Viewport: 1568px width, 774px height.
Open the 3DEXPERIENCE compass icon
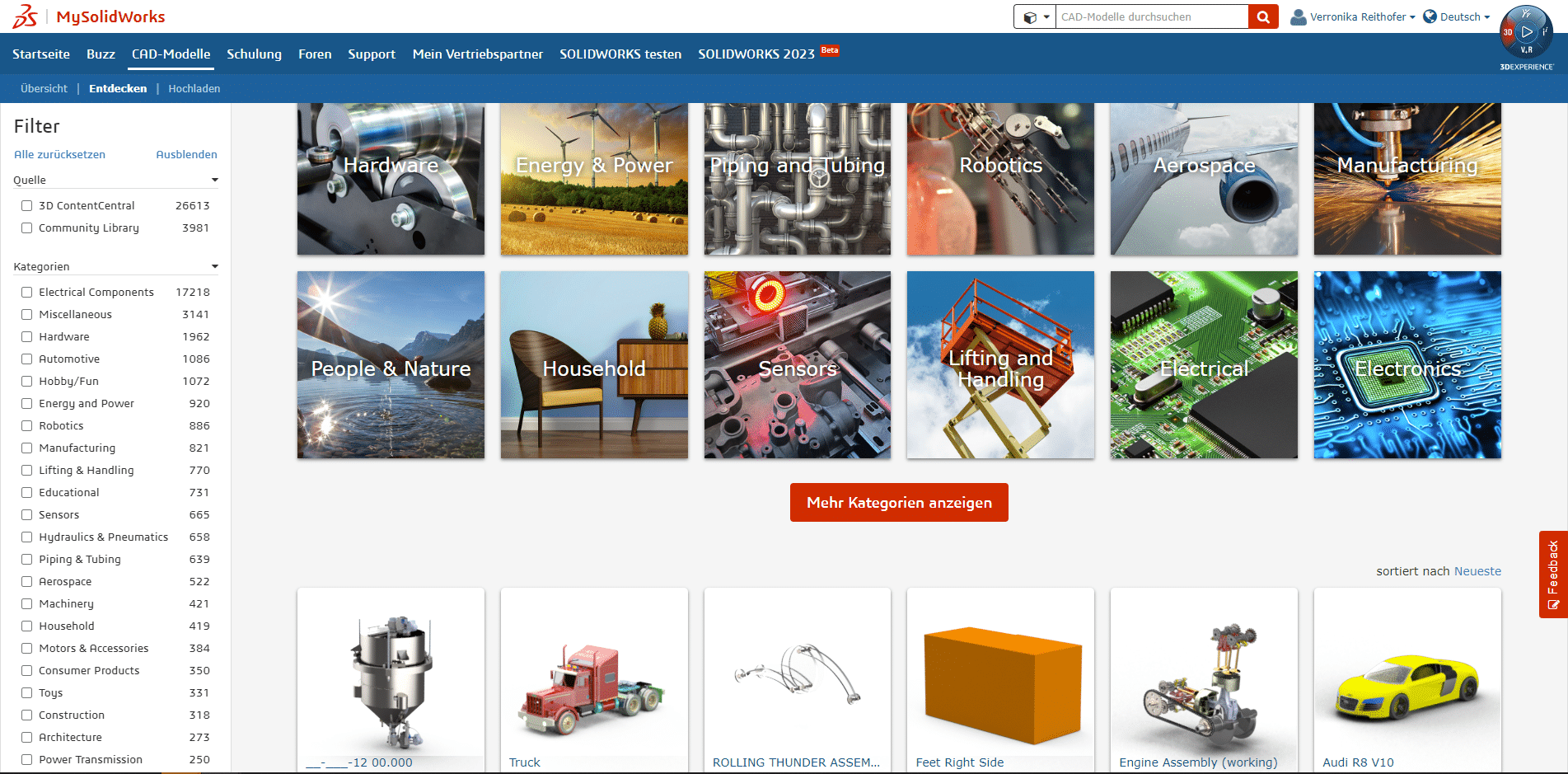(x=1526, y=33)
